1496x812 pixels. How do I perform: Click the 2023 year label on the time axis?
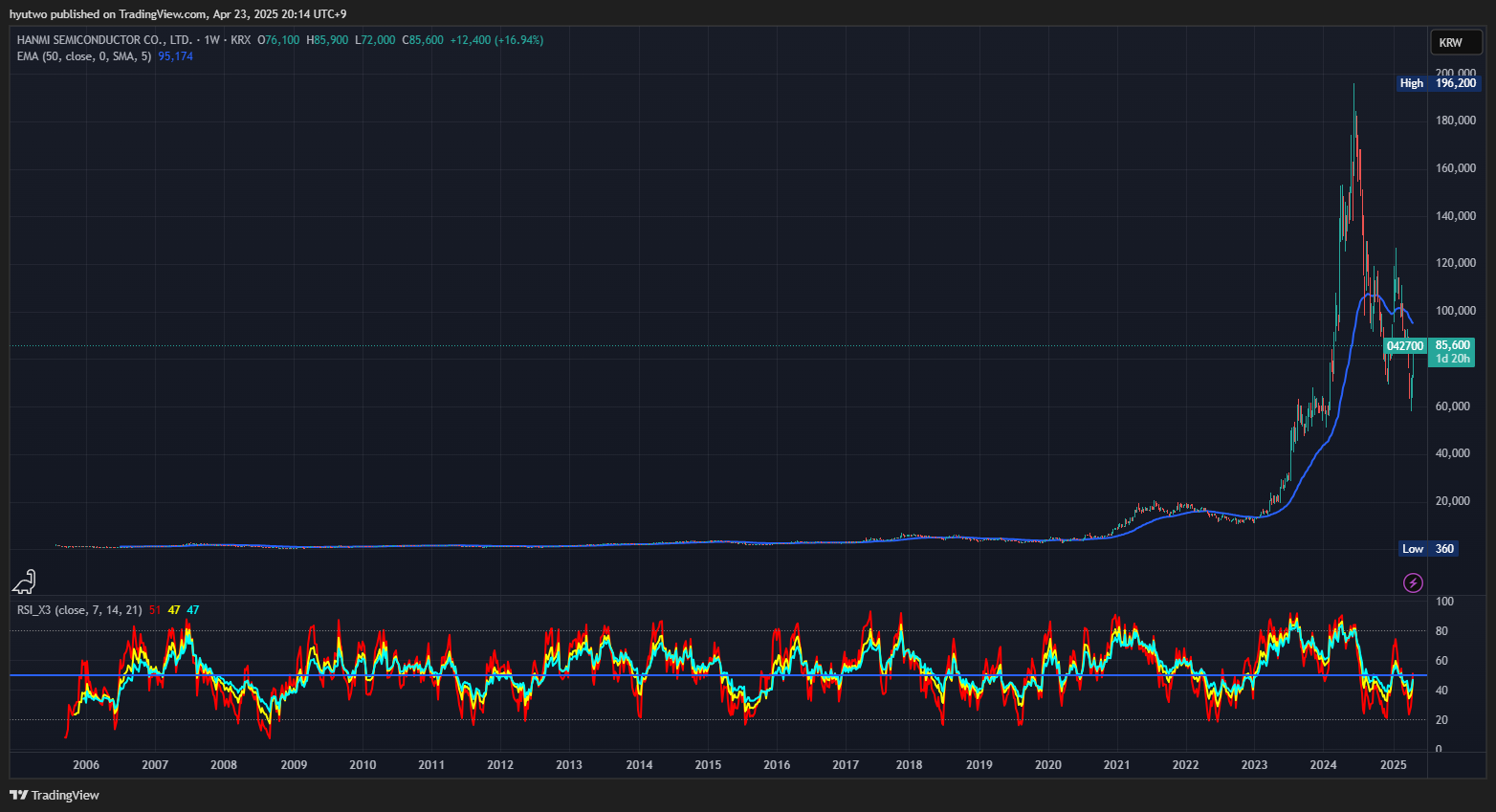1254,765
